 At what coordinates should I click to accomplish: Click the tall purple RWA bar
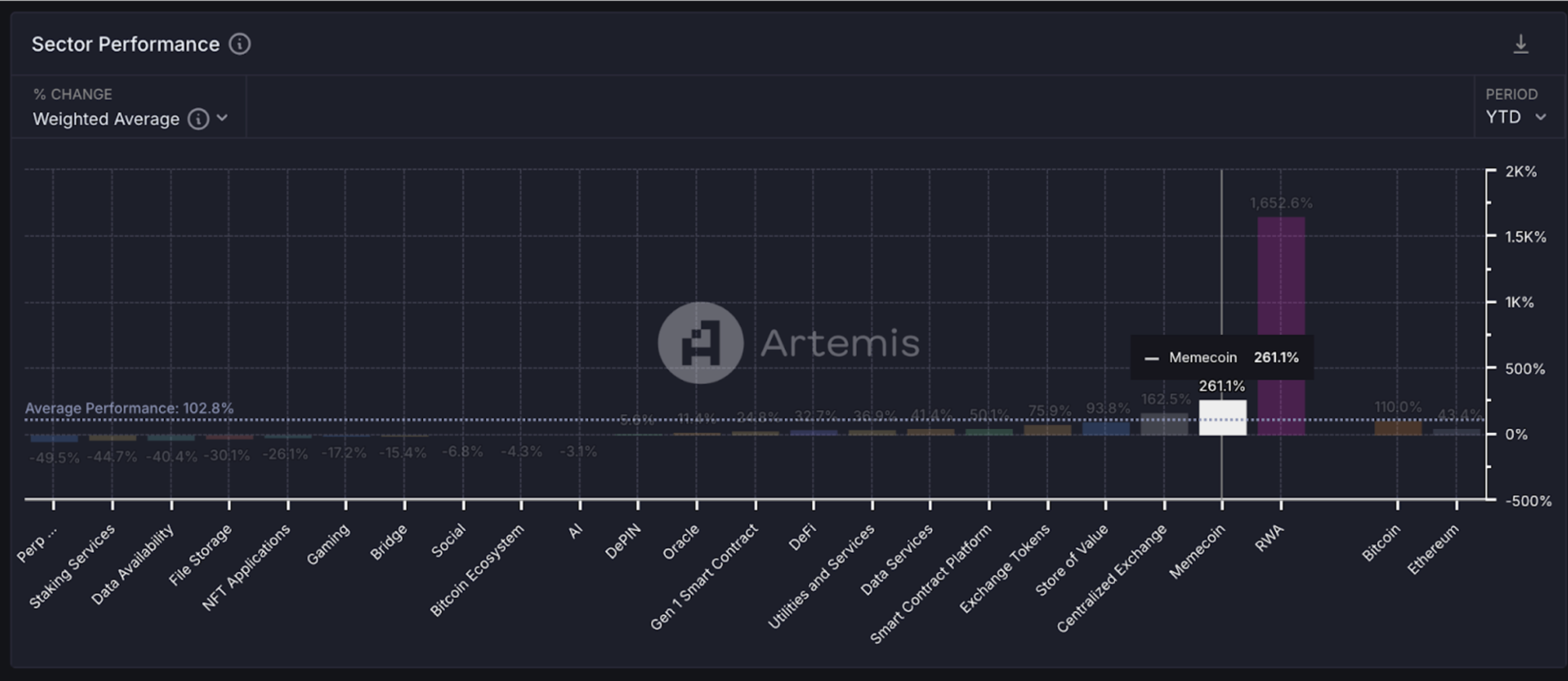1281,325
